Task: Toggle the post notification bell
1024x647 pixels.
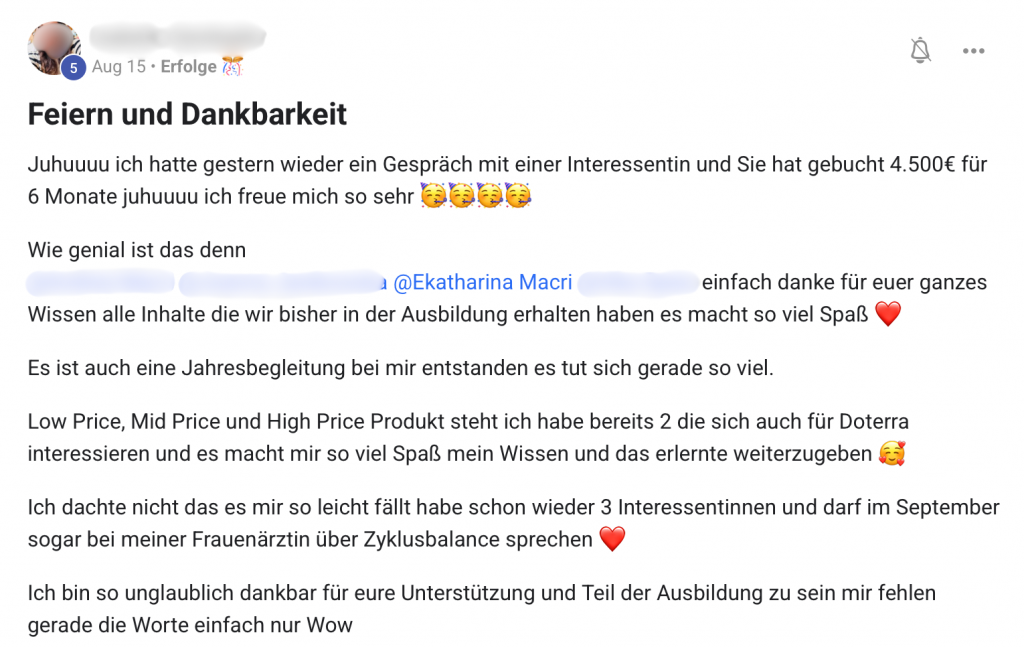Action: 921,51
